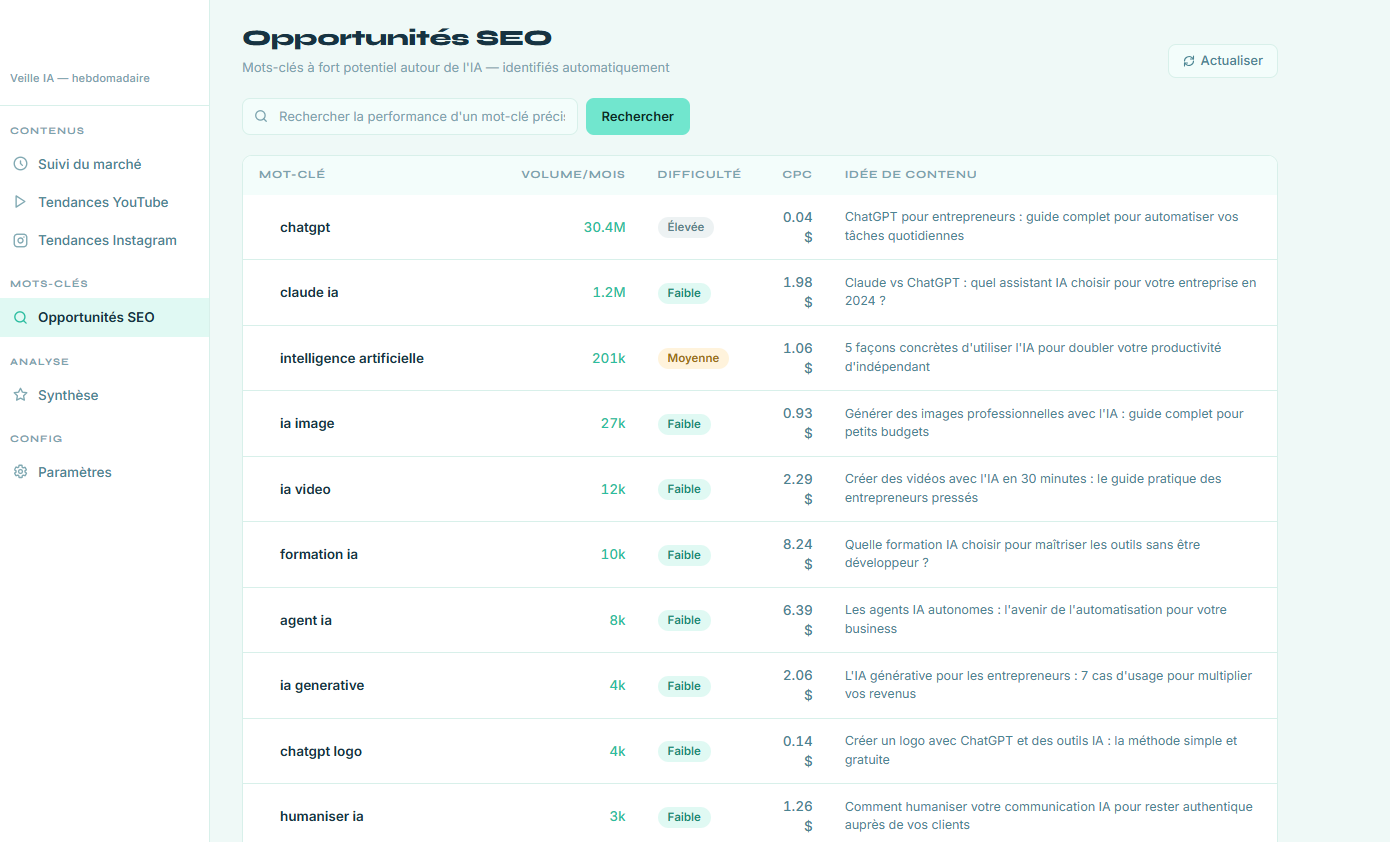Click the gear icon beside Paramètres
1390x842 pixels.
pyautogui.click(x=20, y=472)
